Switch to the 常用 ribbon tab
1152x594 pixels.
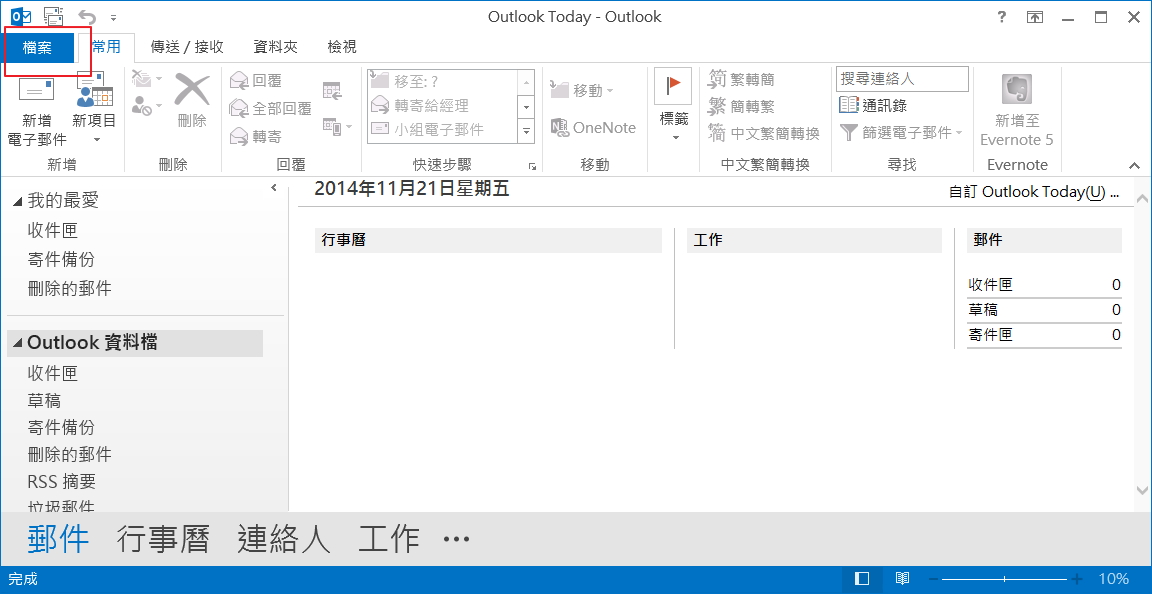(x=107, y=47)
